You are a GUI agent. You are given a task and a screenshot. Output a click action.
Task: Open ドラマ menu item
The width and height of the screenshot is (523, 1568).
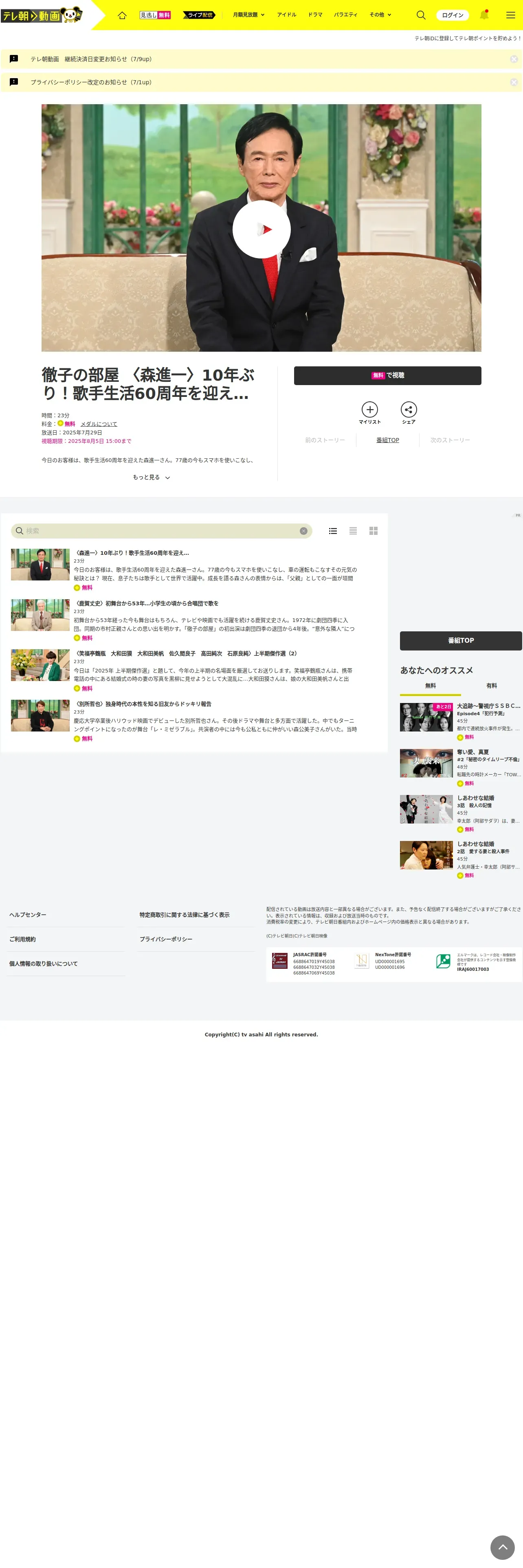[315, 15]
